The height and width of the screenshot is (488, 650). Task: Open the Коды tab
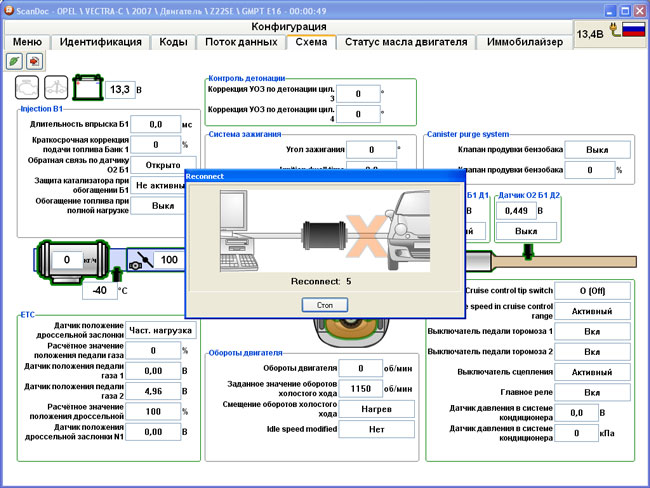point(174,42)
